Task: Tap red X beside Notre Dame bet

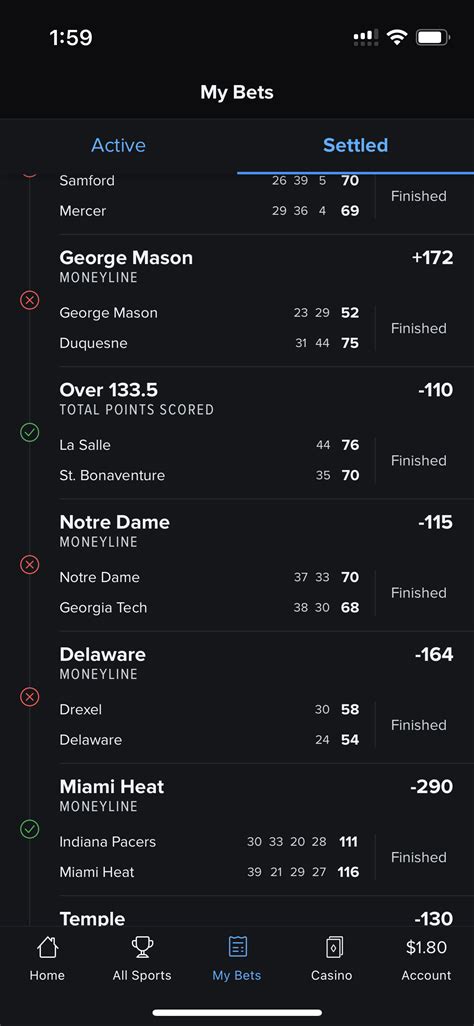Action: (x=29, y=565)
